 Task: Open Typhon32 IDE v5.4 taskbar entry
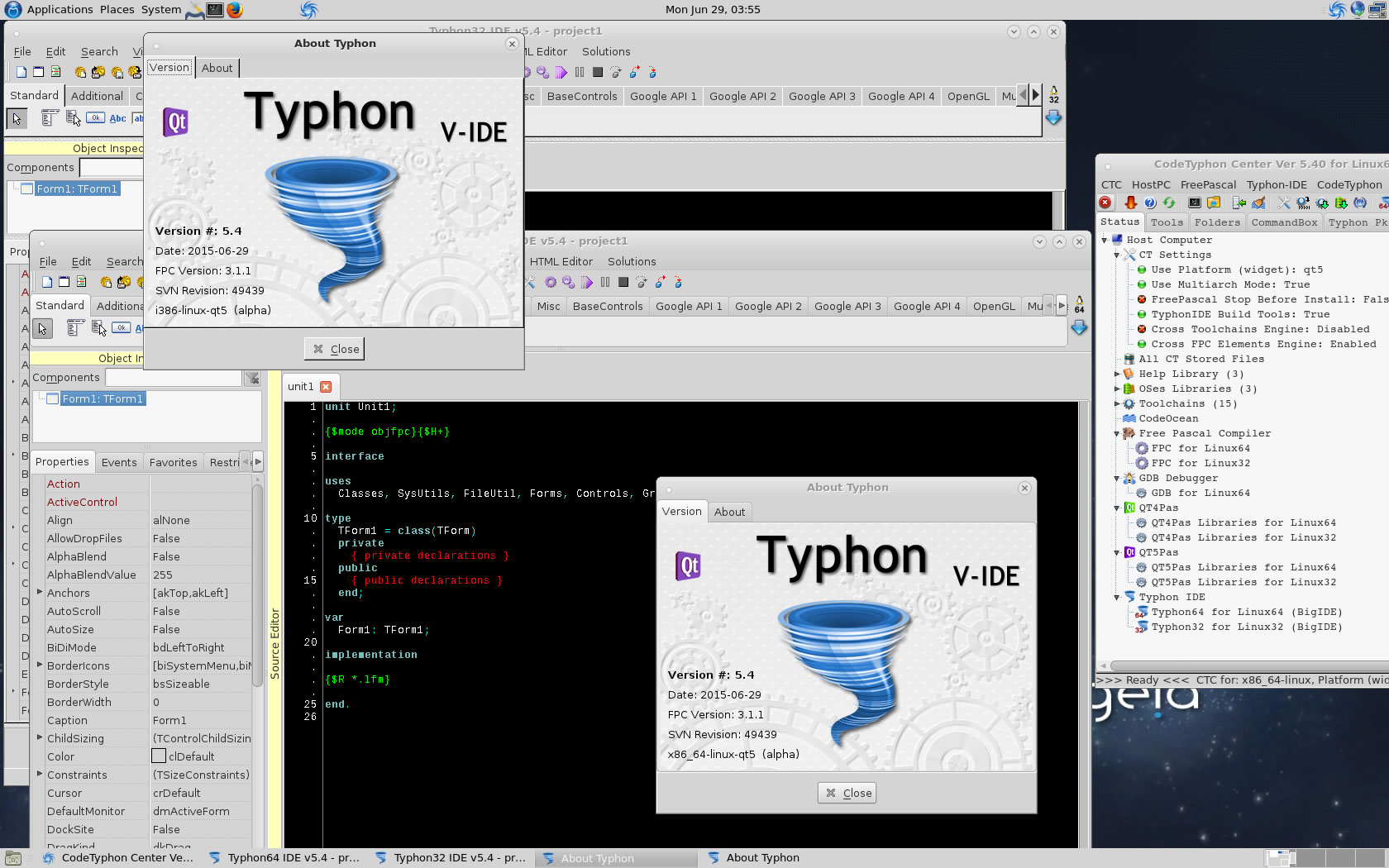(x=450, y=858)
